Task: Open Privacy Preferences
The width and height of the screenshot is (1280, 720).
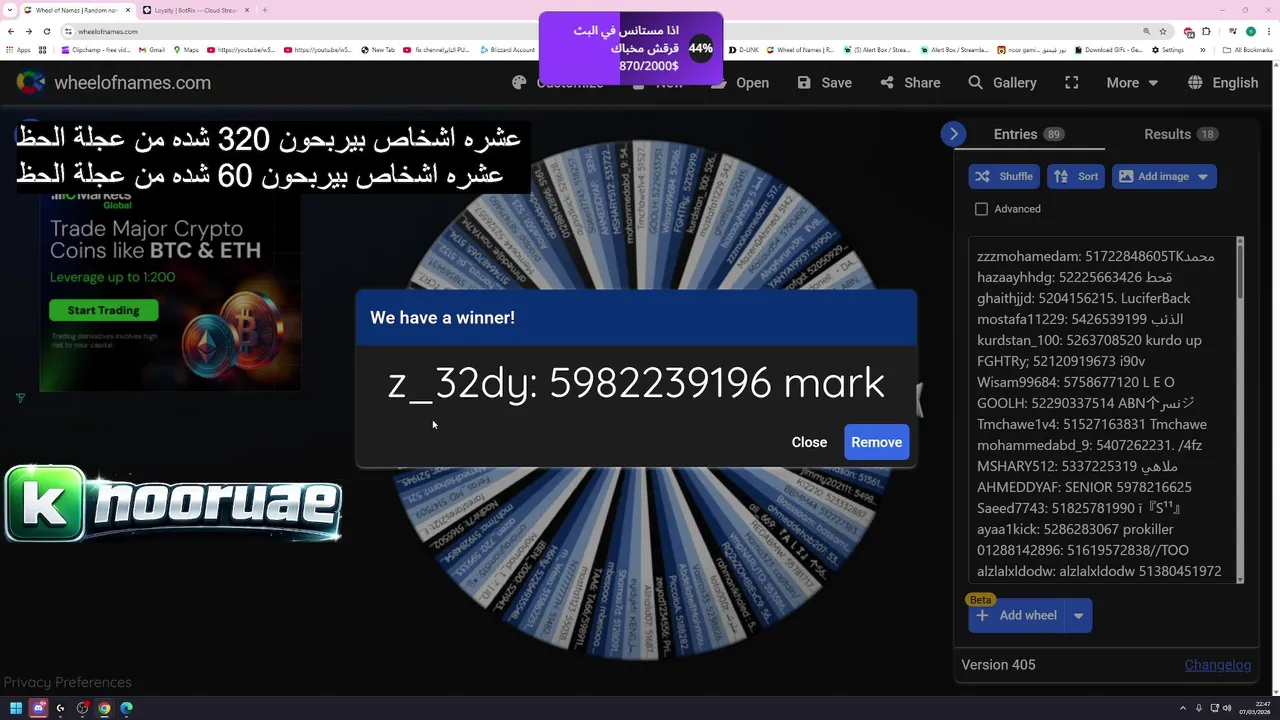Action: 67,682
